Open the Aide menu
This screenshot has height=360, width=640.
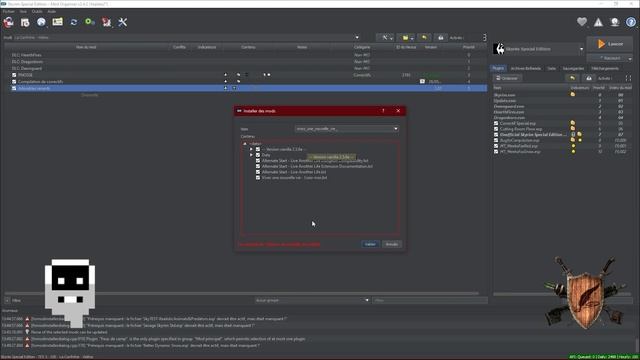click(x=51, y=11)
